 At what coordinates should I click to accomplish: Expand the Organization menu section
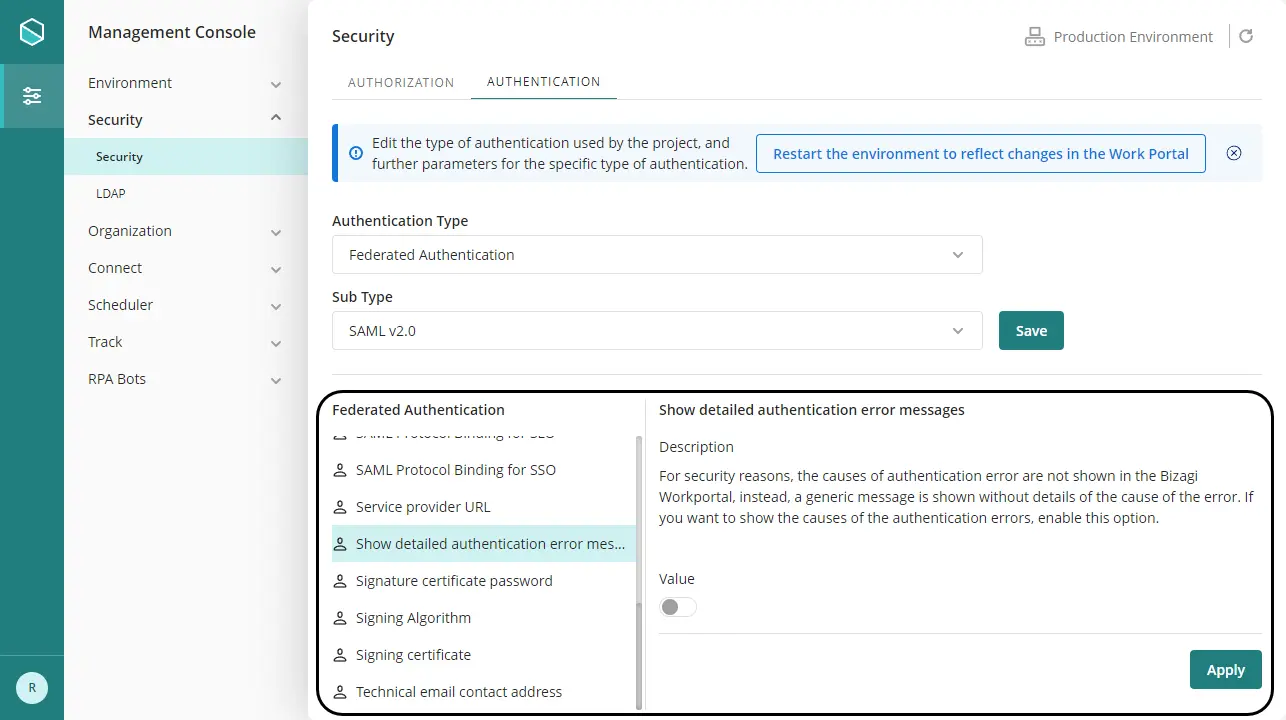(185, 231)
